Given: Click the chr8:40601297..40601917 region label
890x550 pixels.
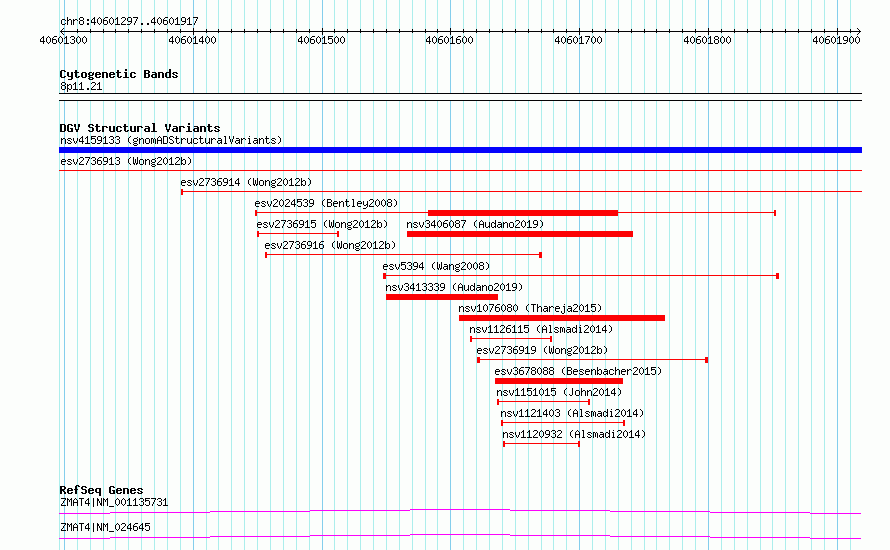Looking at the screenshot, I should 129,21.
